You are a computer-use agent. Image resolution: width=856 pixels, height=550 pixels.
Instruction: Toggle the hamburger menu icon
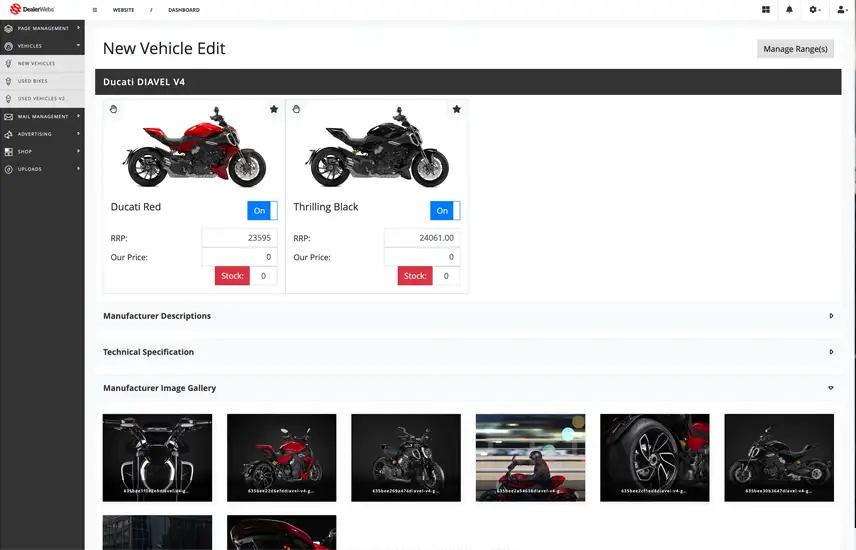pyautogui.click(x=95, y=10)
